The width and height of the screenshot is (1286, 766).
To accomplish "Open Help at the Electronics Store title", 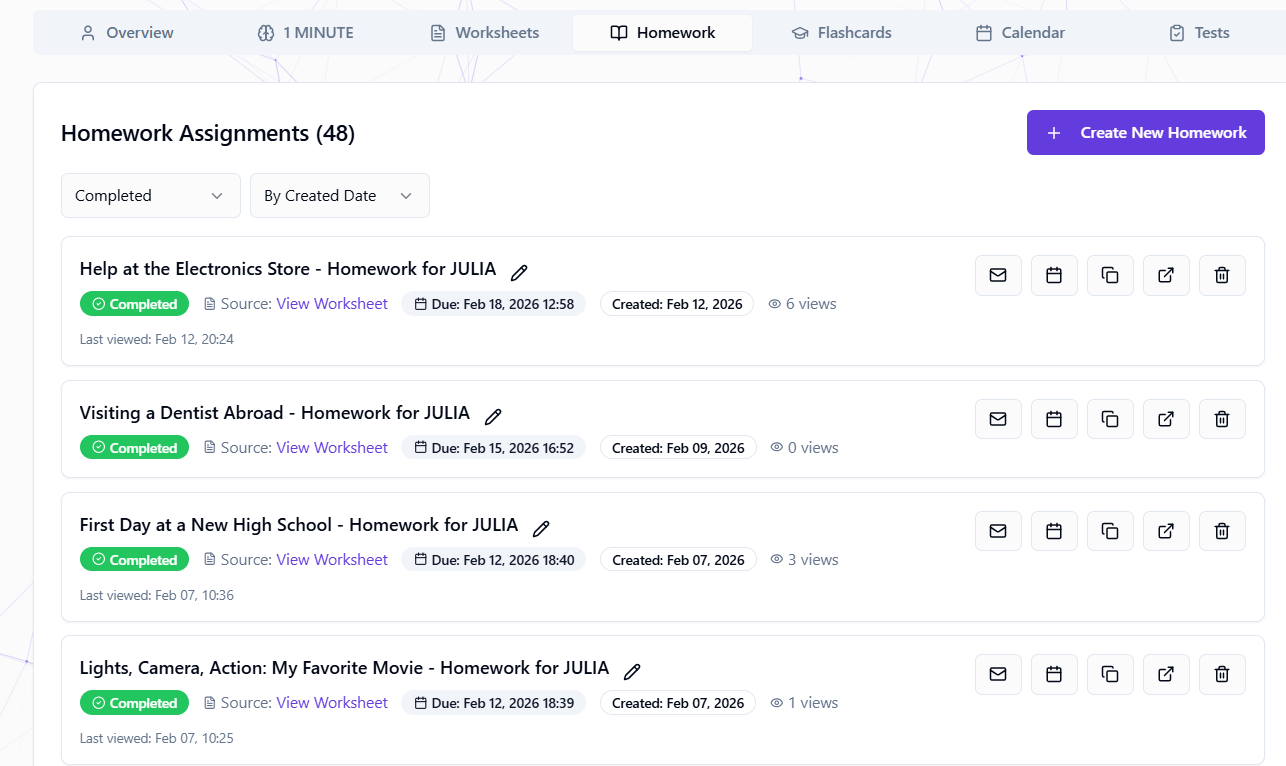I will [288, 269].
